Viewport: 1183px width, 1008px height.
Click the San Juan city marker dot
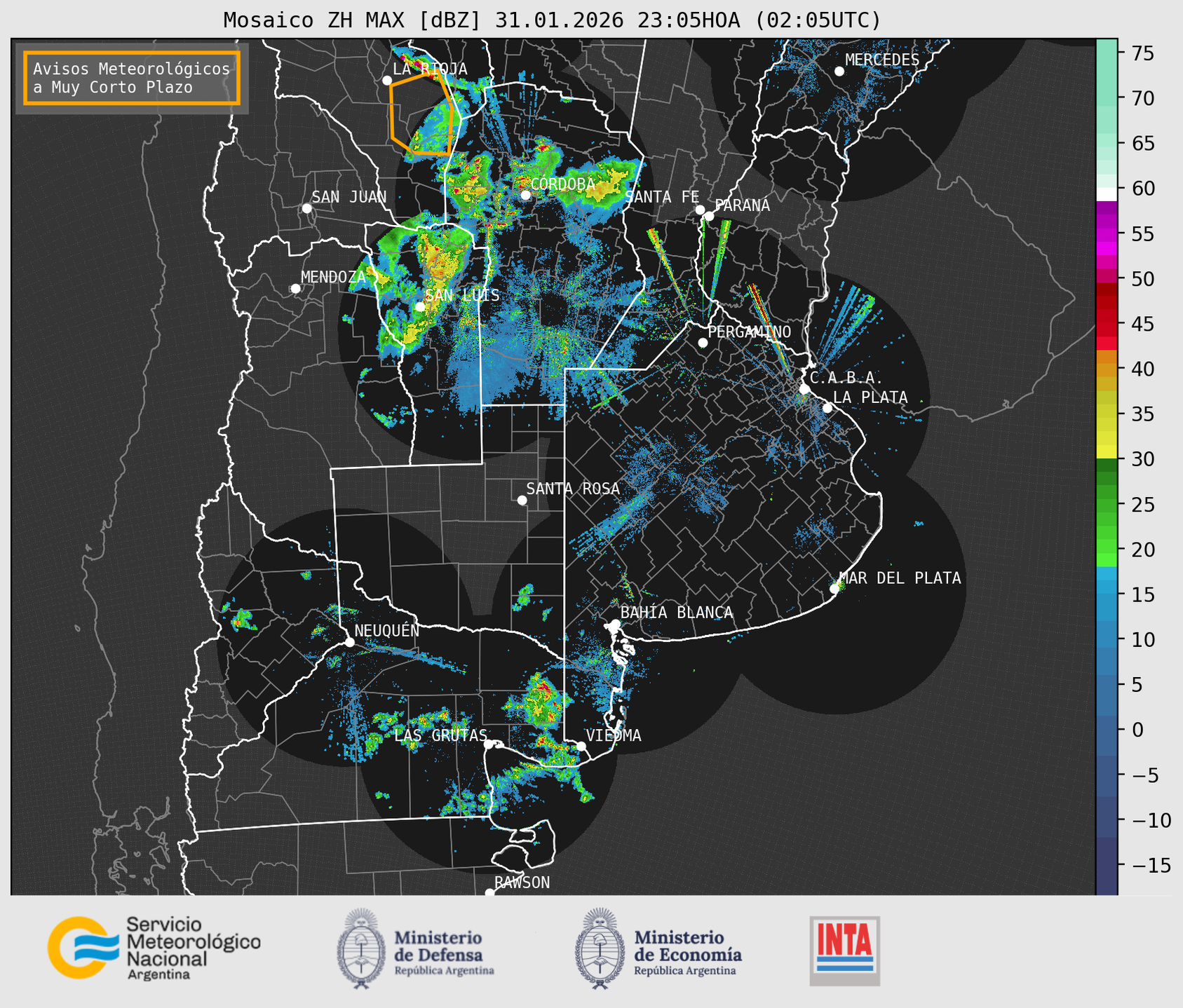coord(306,208)
